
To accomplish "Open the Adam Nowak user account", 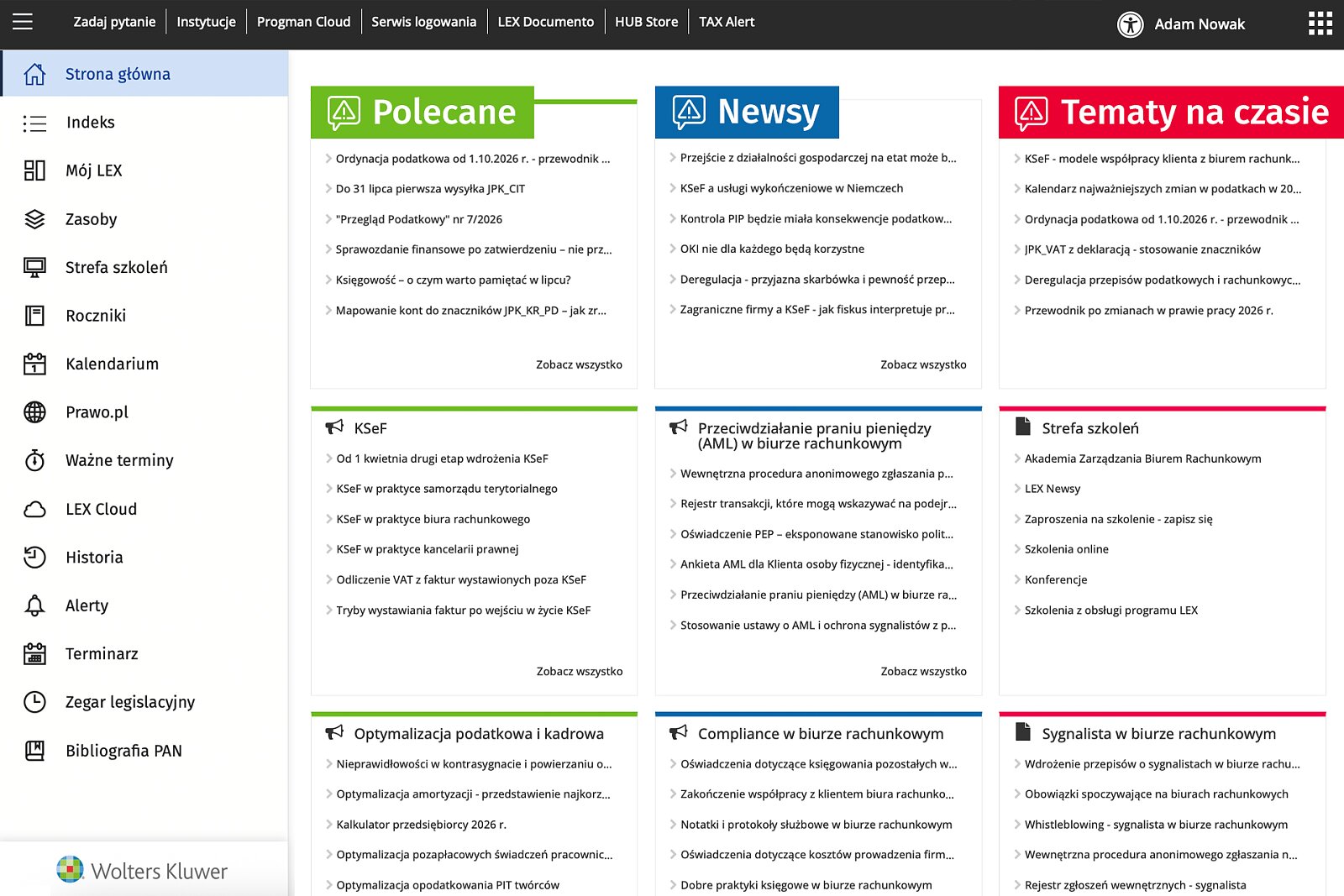I will (1200, 24).
